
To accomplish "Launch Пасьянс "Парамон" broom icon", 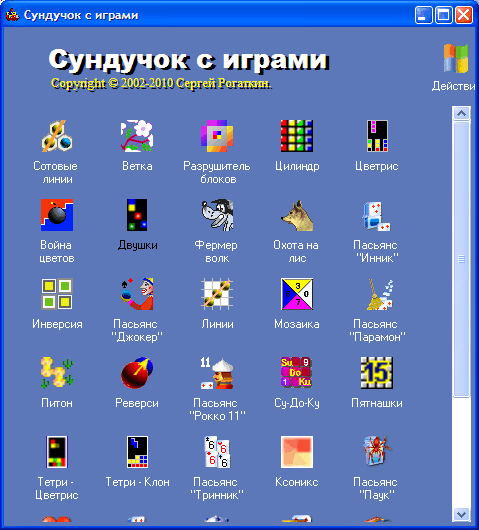I will pyautogui.click(x=380, y=294).
